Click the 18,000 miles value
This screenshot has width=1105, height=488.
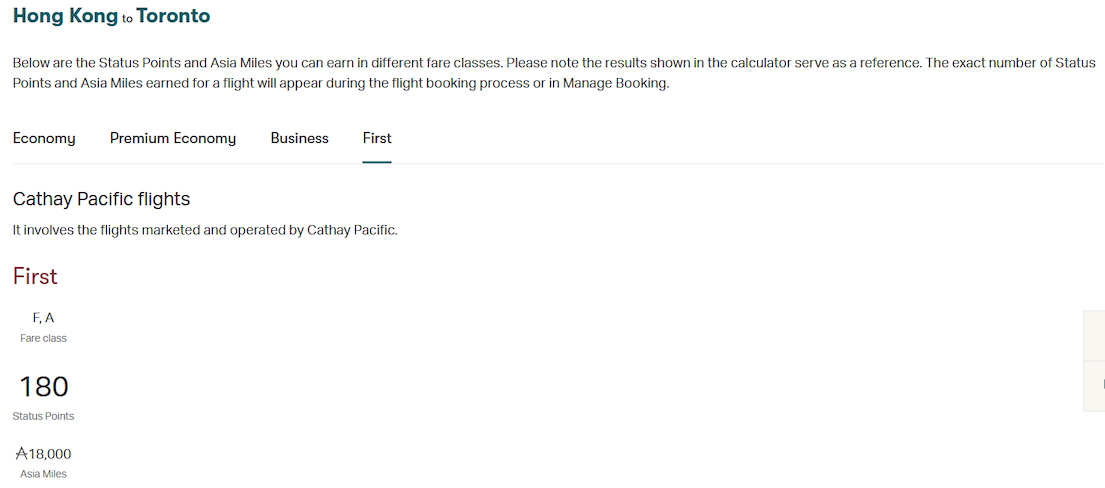click(50, 454)
